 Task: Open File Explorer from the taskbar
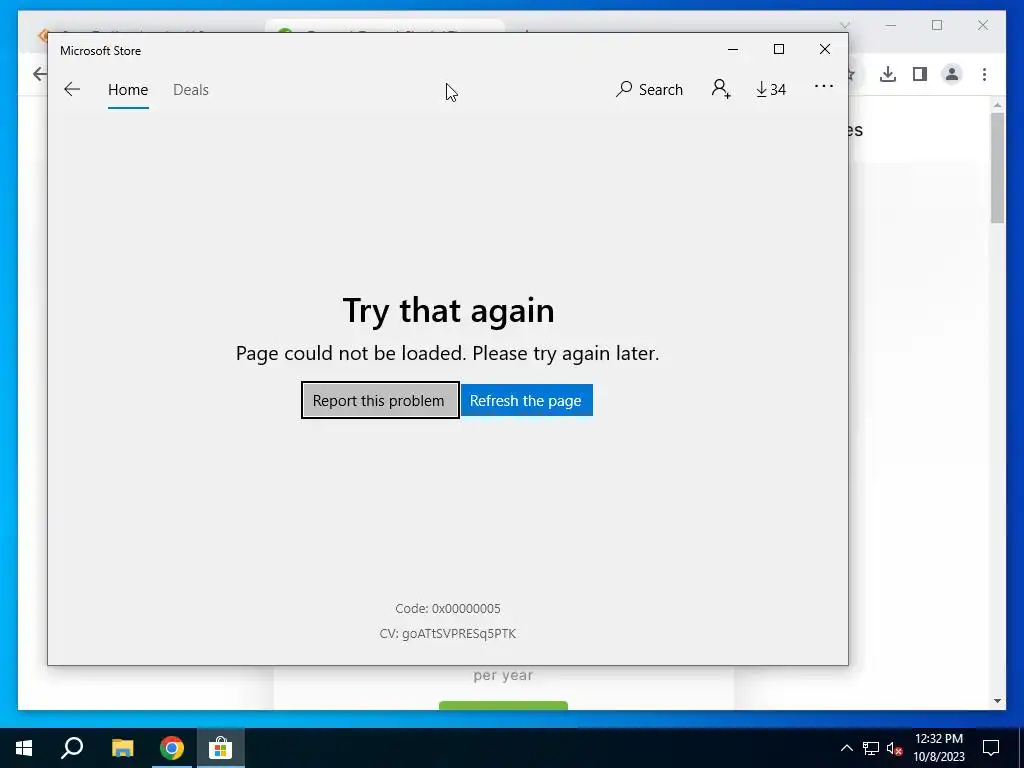click(x=122, y=748)
